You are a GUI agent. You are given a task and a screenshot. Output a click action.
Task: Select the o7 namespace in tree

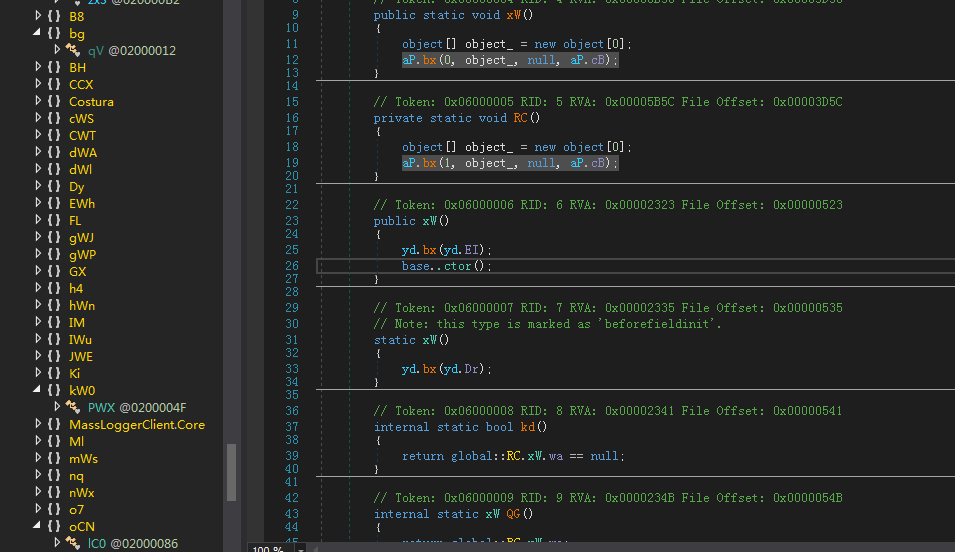tap(76, 510)
